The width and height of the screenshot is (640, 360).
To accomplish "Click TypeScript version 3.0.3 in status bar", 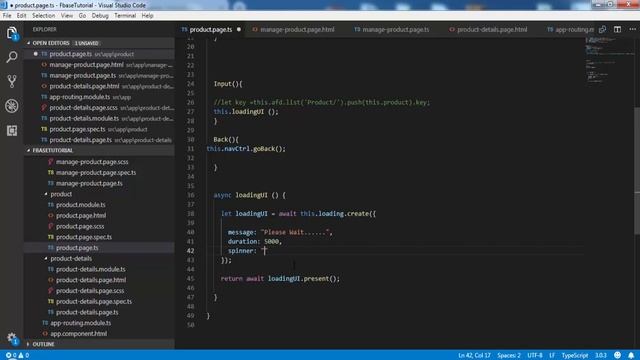I will click(600, 355).
